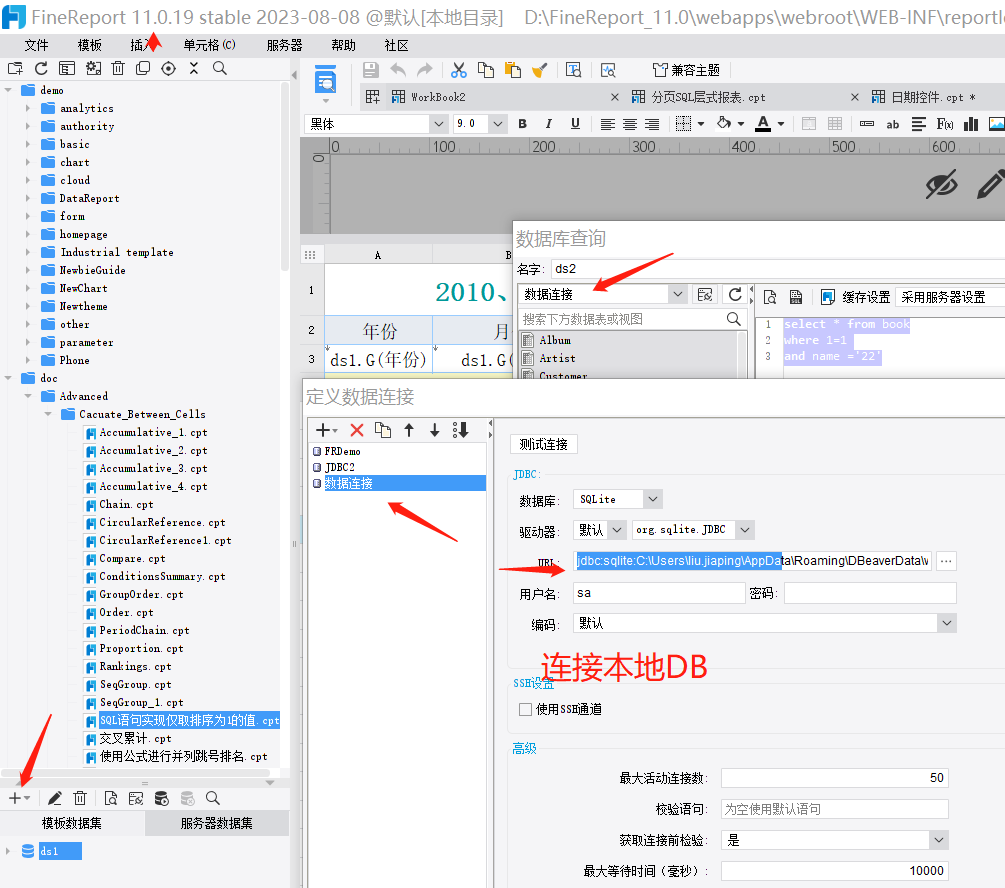Click the URL browse ellipsis button
The height and width of the screenshot is (888, 1005).
click(x=946, y=561)
